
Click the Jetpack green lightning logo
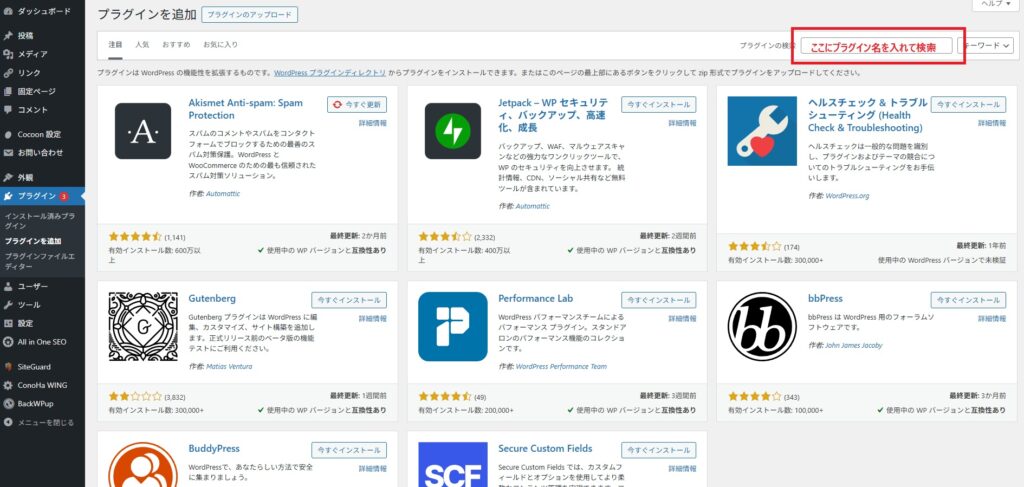(453, 131)
